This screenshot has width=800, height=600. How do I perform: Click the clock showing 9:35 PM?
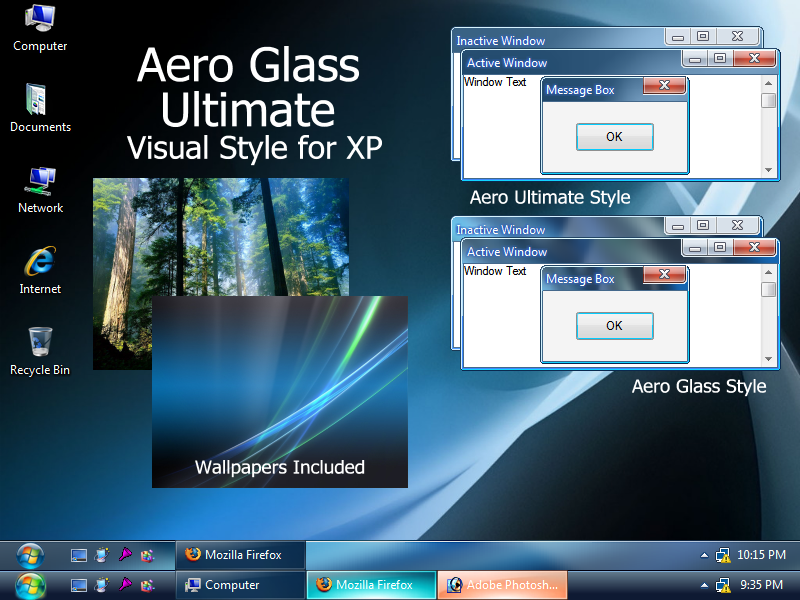pos(762,585)
